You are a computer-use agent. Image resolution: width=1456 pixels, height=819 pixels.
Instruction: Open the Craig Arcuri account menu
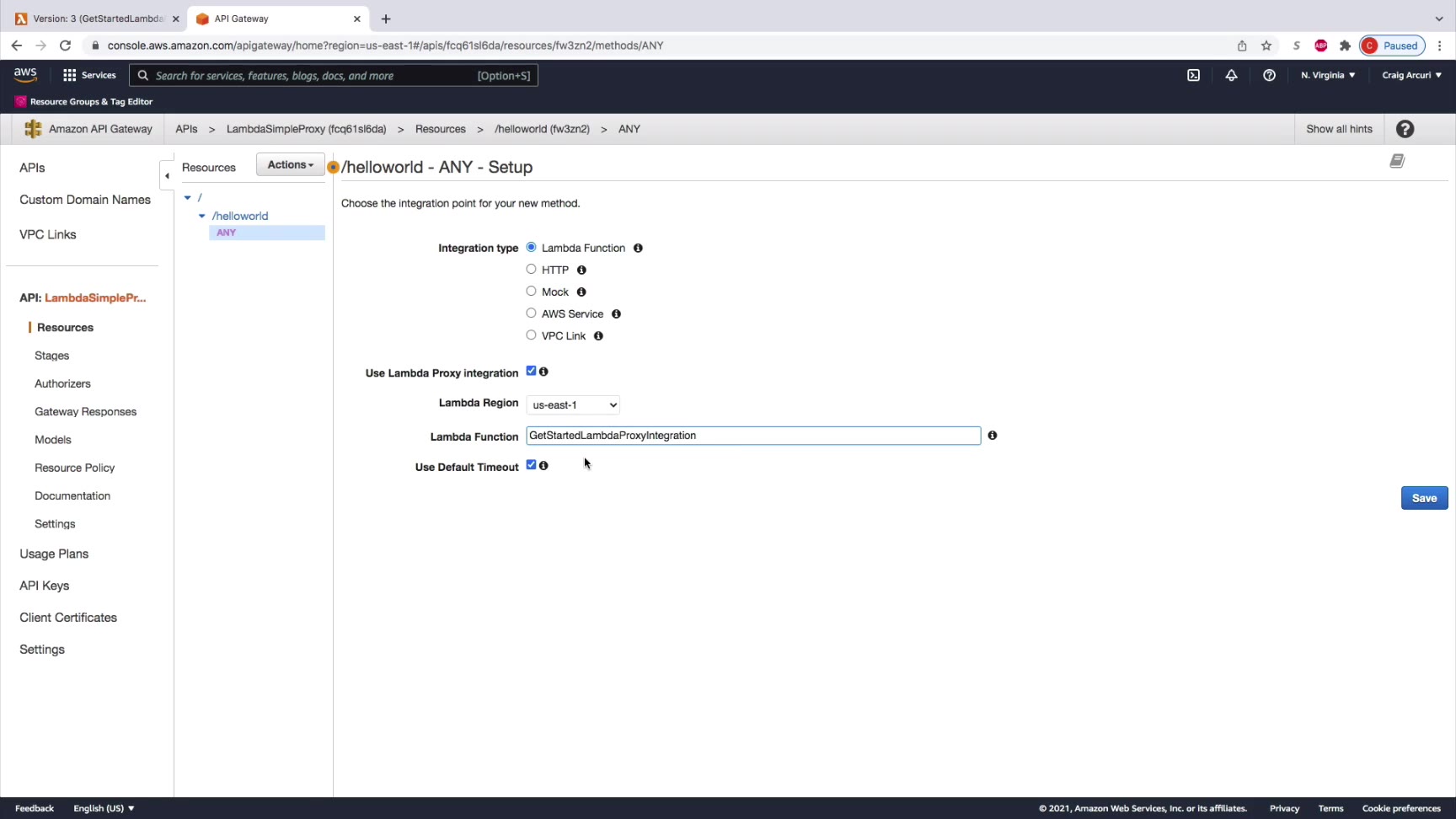pos(1411,75)
